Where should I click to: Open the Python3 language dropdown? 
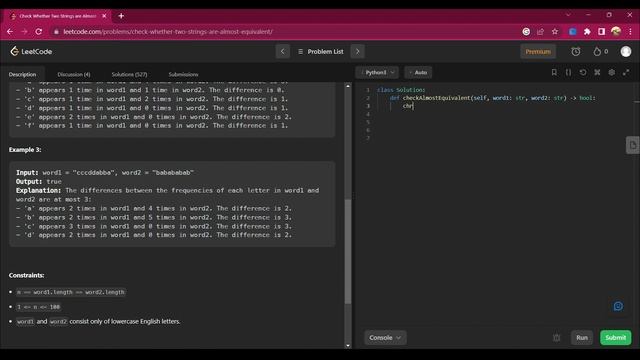[x=378, y=72]
